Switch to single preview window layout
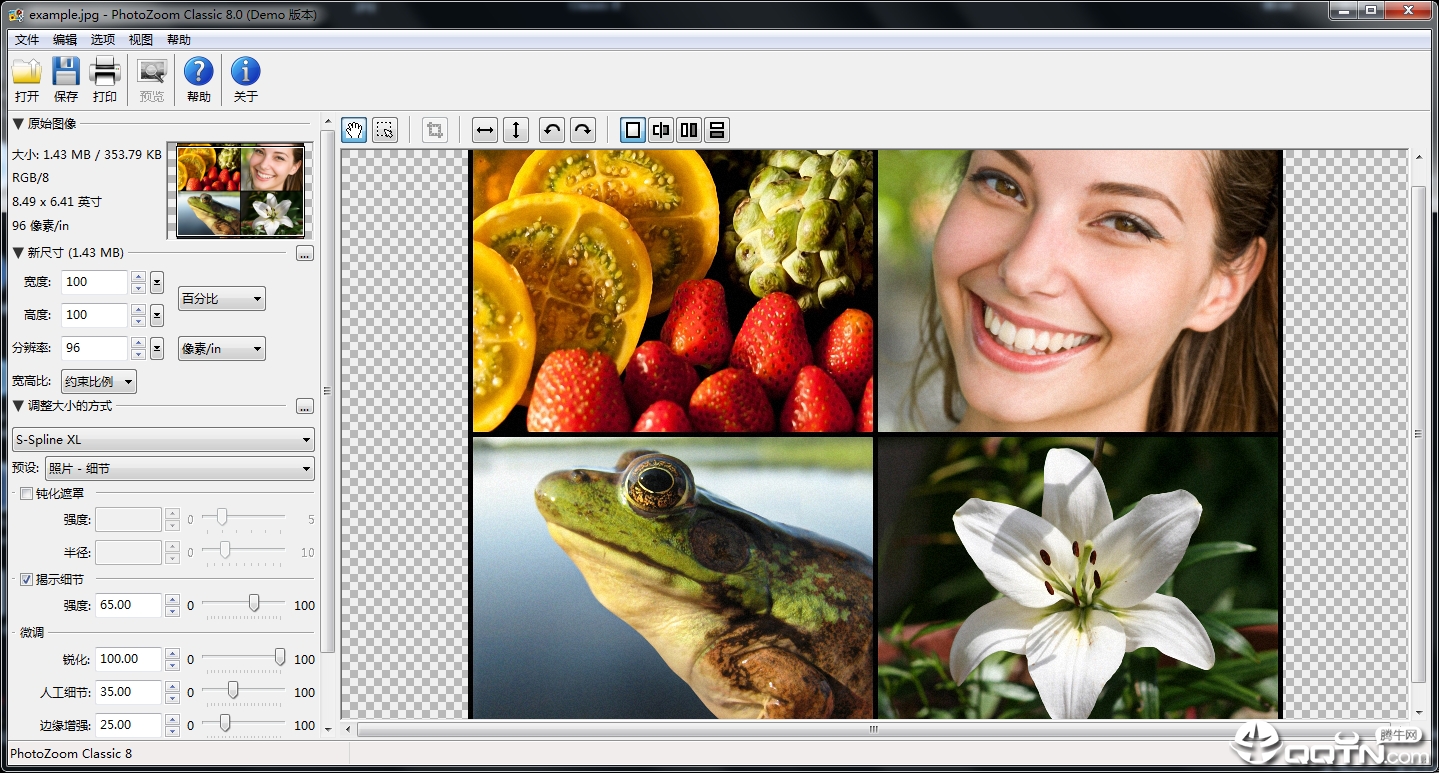Screen dimensions: 1439x773 (633, 130)
